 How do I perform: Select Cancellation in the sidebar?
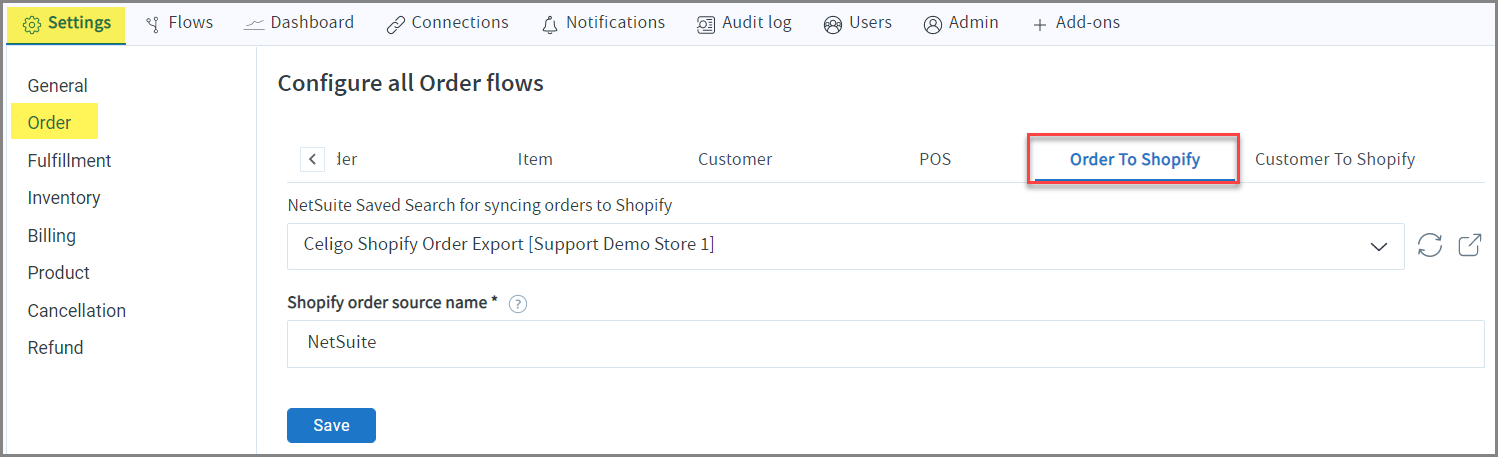(x=77, y=311)
